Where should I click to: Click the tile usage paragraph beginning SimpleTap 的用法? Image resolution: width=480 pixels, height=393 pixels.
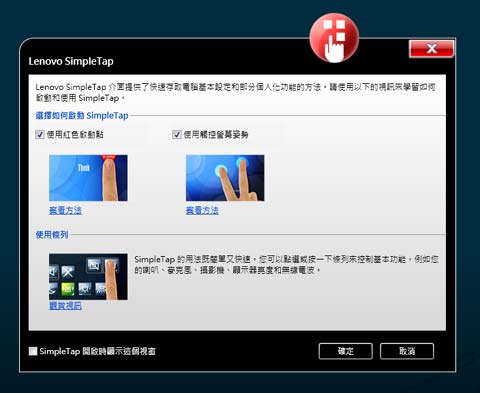pyautogui.click(x=286, y=264)
